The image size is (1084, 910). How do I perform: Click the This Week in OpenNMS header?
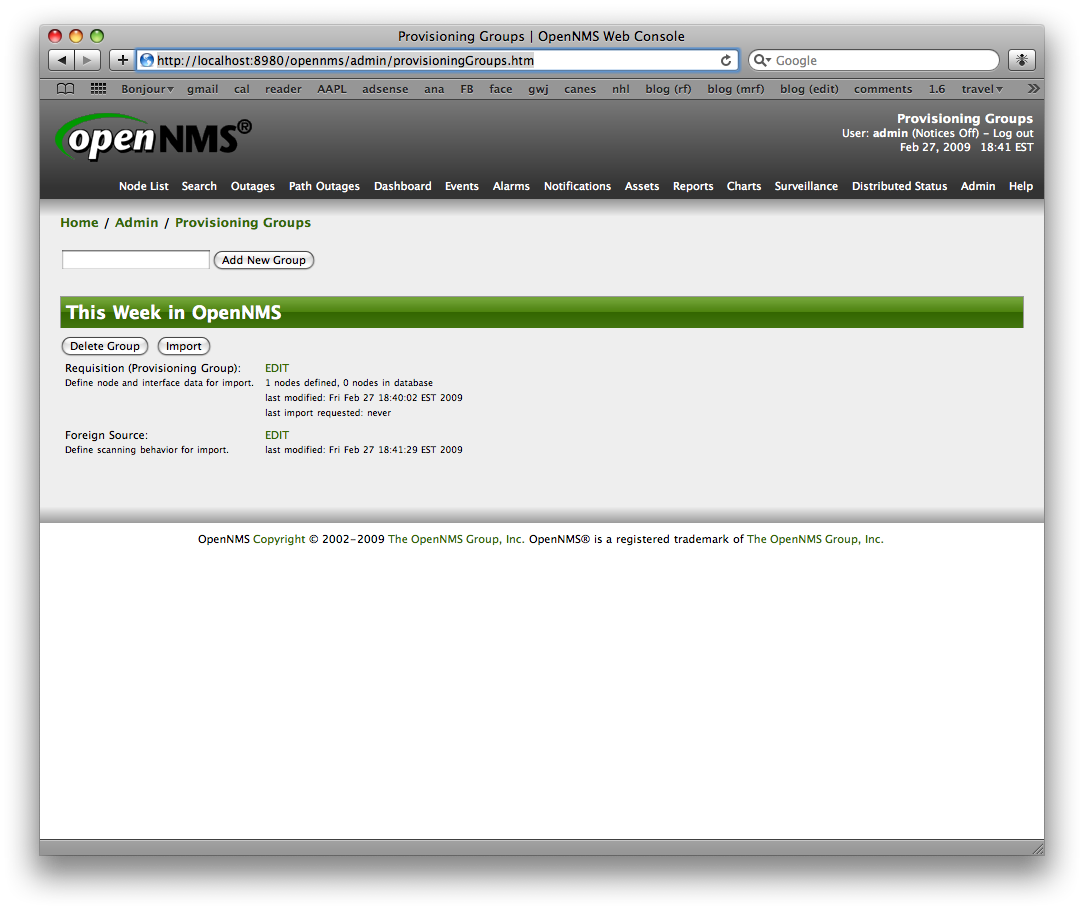coord(541,313)
